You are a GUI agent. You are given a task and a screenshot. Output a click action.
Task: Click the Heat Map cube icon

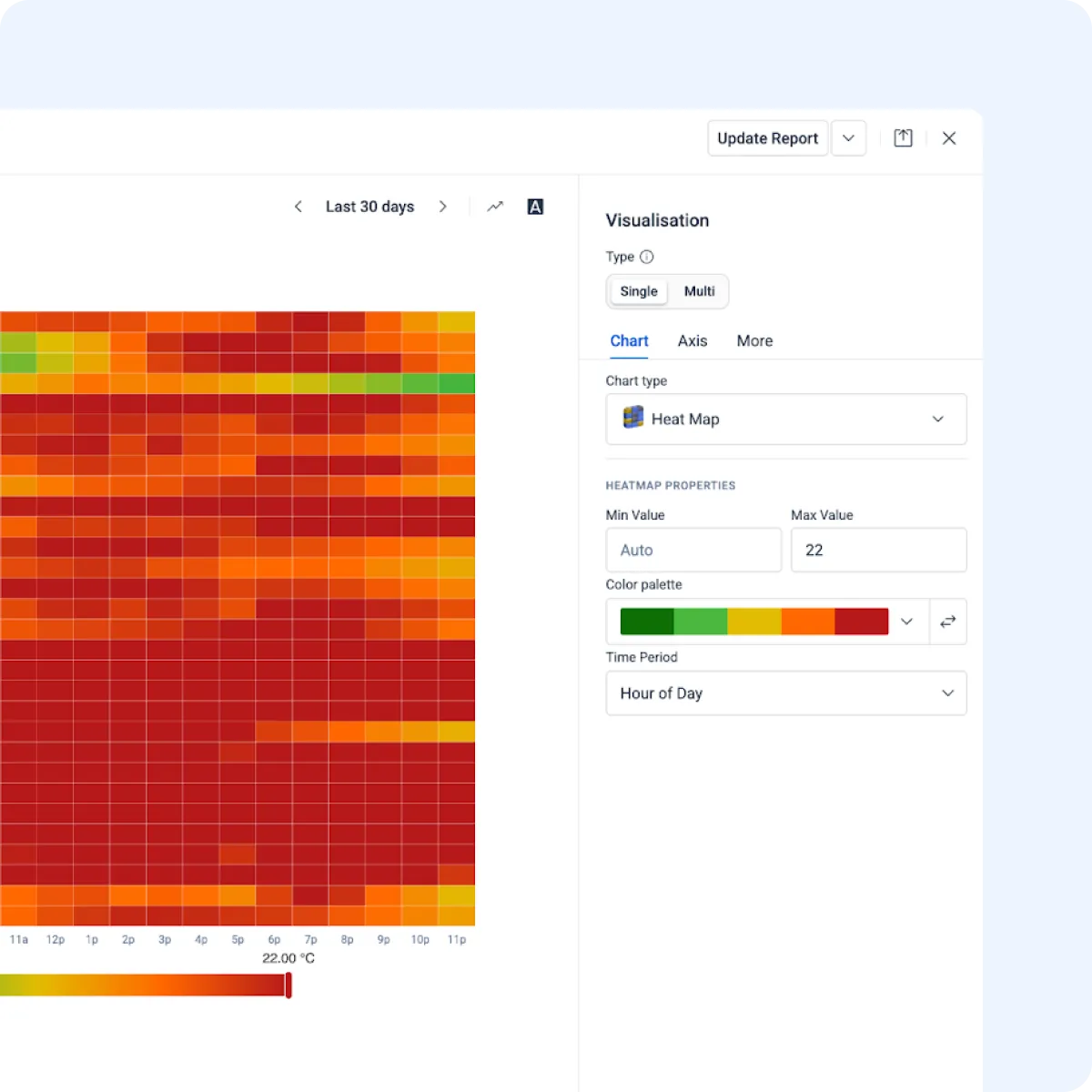pos(632,419)
